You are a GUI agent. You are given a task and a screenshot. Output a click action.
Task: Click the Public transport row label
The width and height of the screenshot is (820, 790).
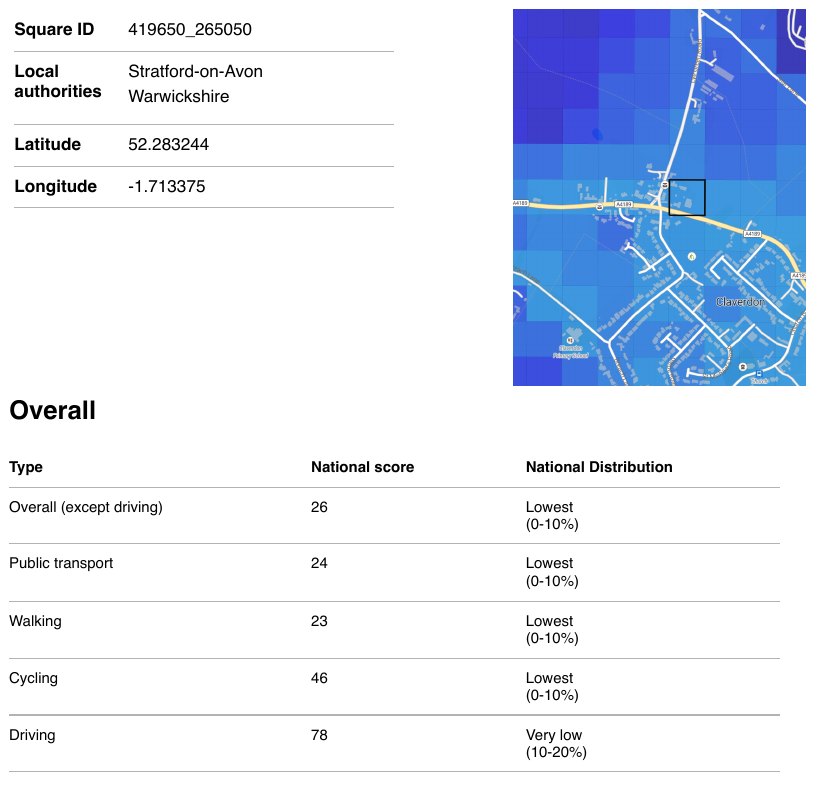point(61,563)
